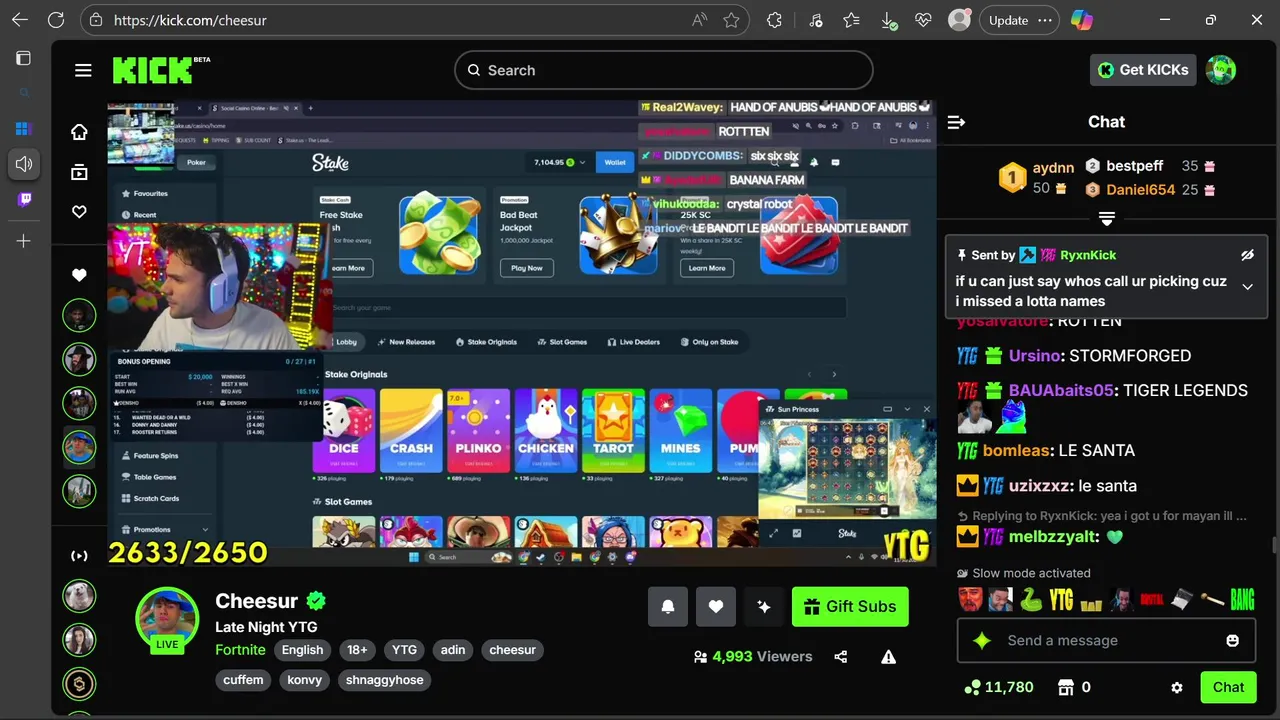The width and height of the screenshot is (1280, 720).
Task: Open first followed channel avatar
Action: (x=79, y=315)
